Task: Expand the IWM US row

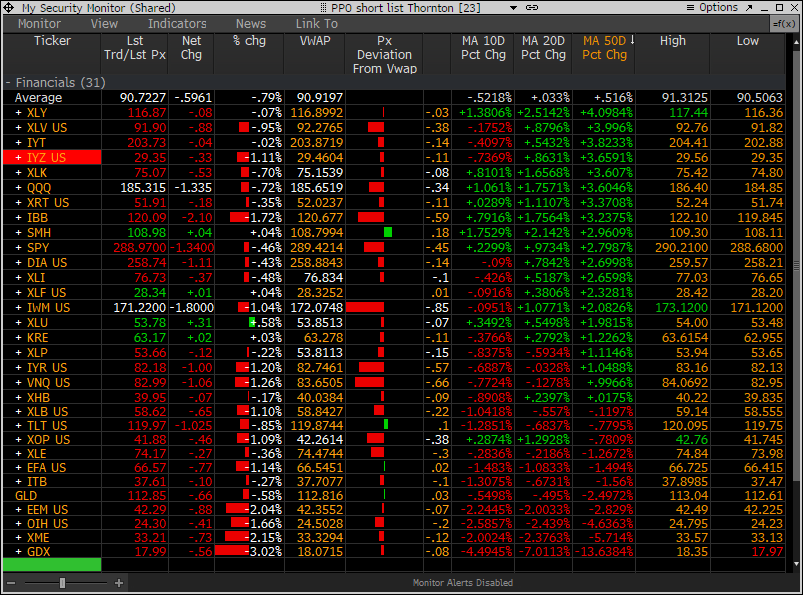Action: 18,308
